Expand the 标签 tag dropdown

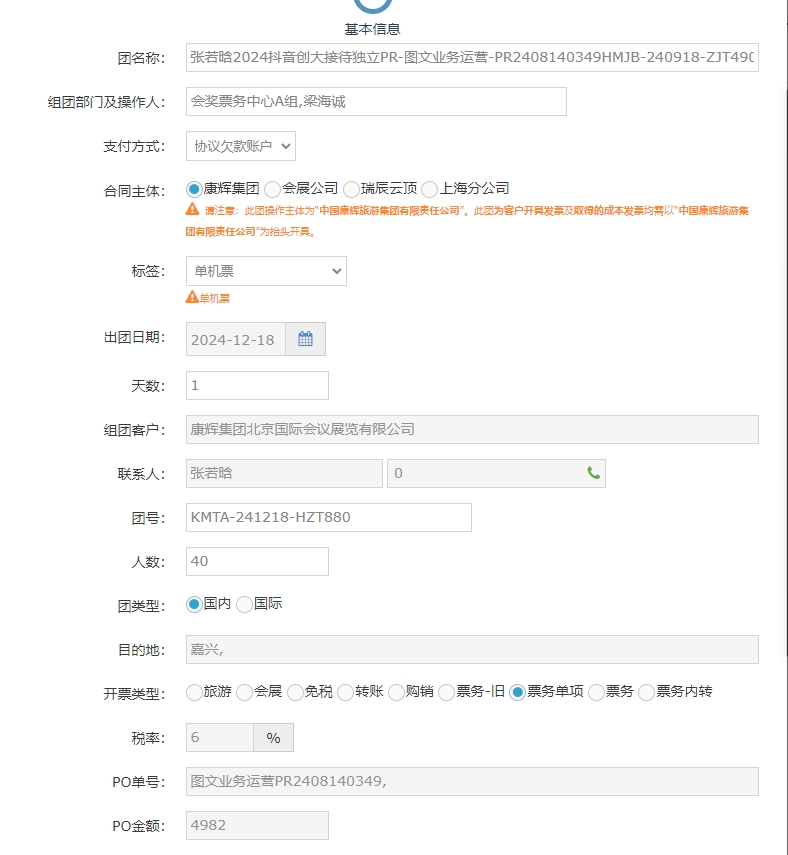click(x=266, y=271)
